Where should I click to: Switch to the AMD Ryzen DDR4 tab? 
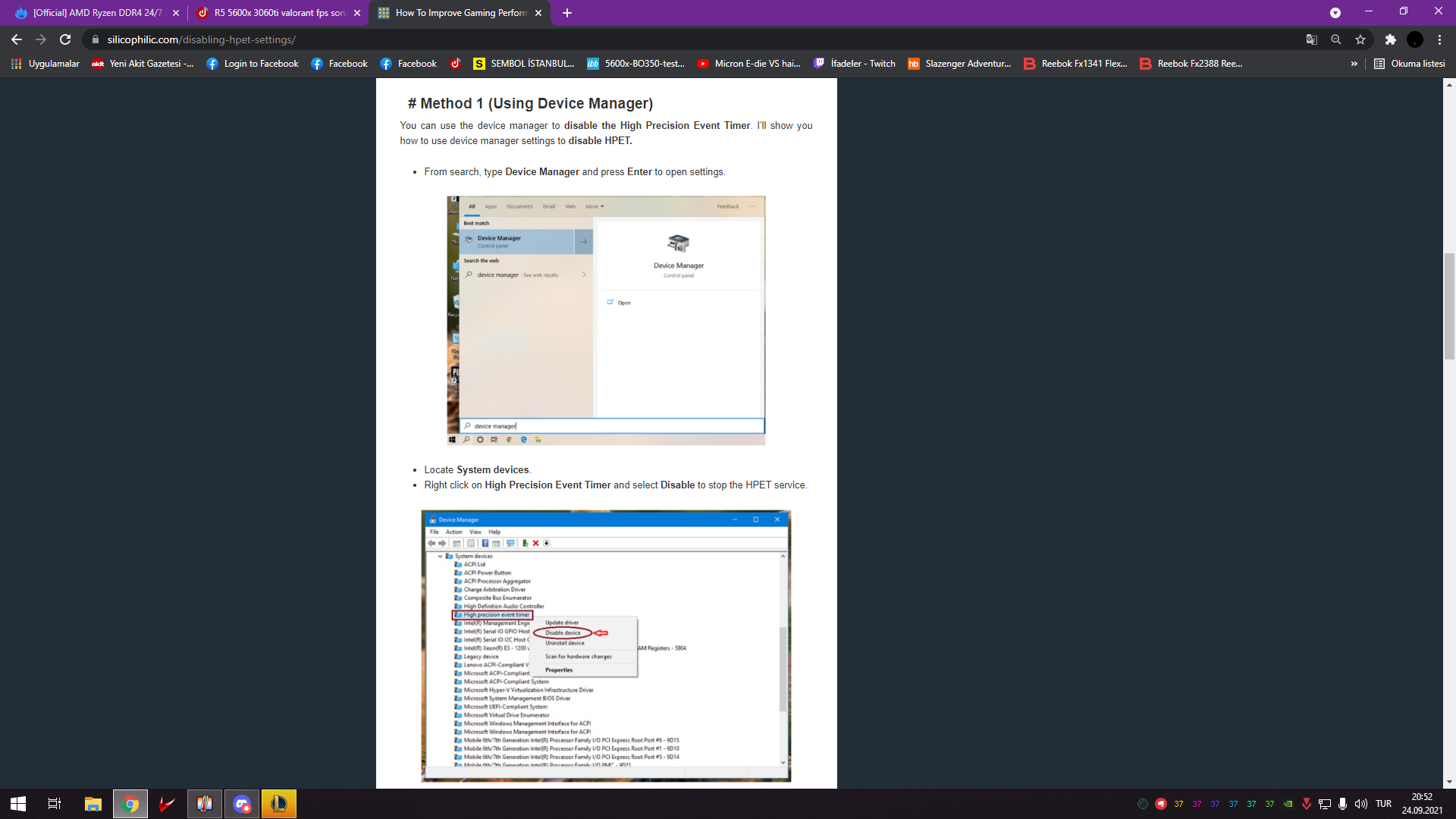(97, 13)
